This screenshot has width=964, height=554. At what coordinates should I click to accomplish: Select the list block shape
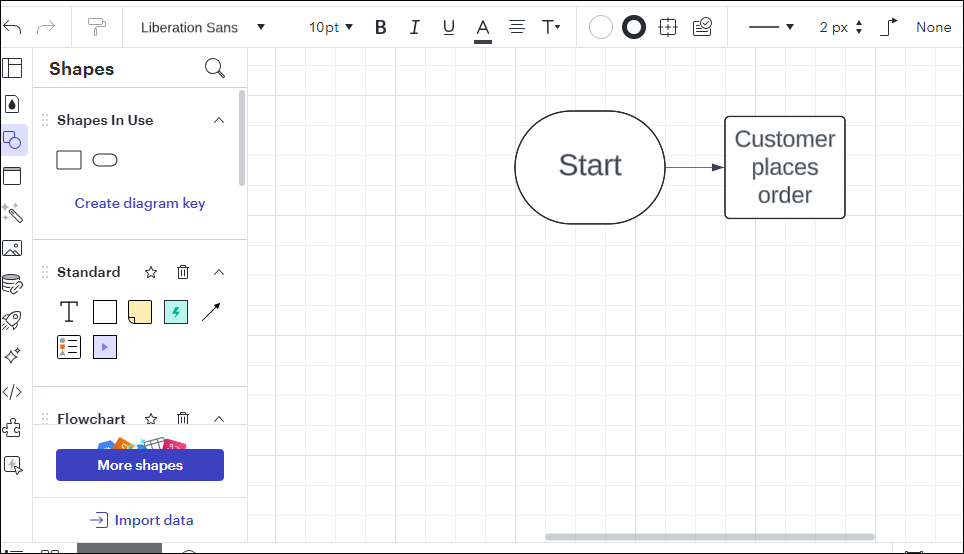[69, 347]
